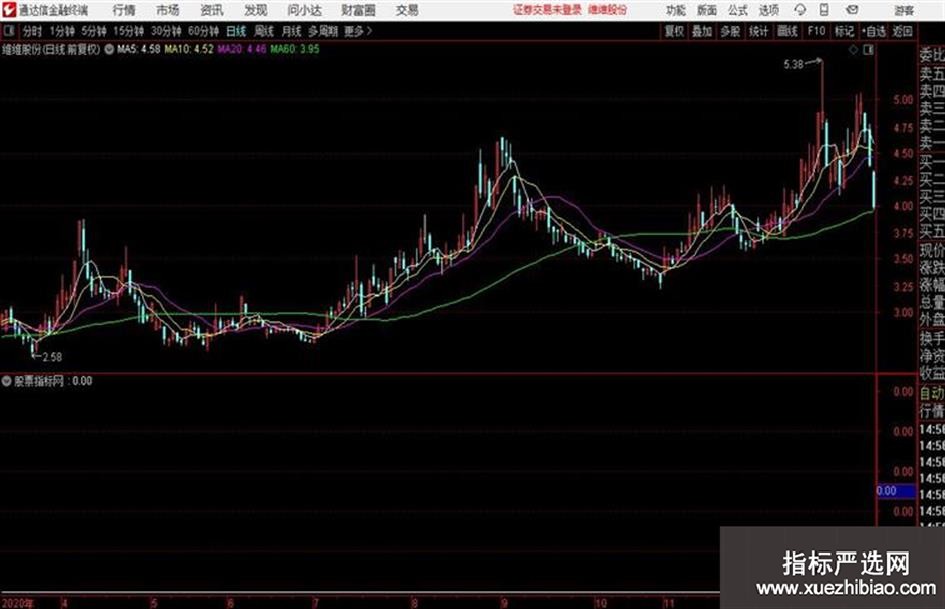Click the 维维股份(日线 前复权) chart title

point(51,49)
